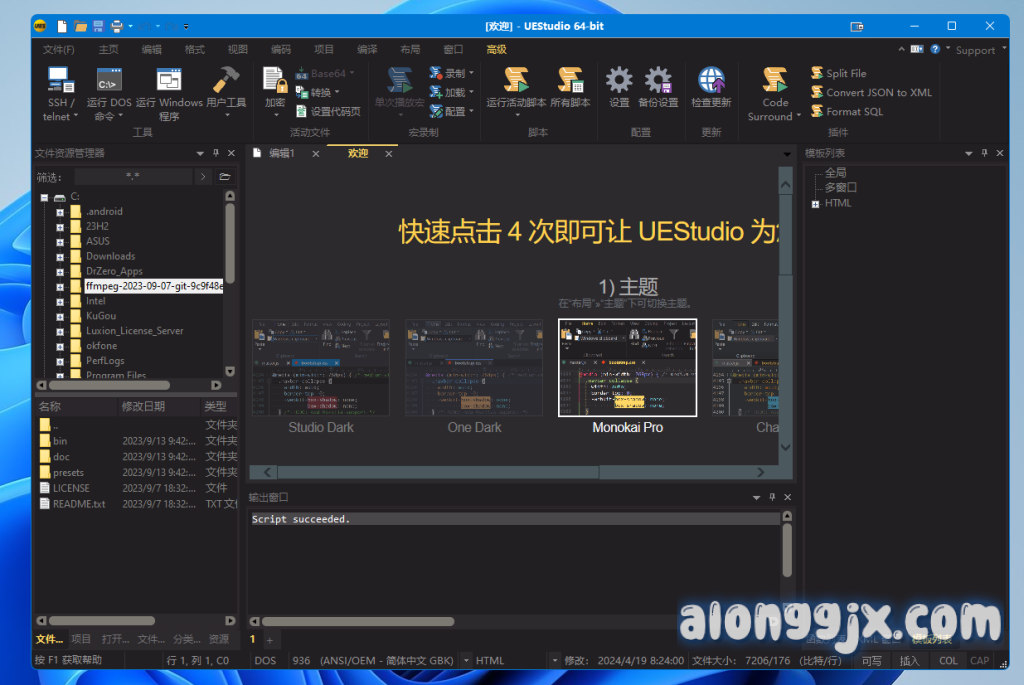The image size is (1024, 685).
Task: Expand the HTML node in template list
Action: [x=816, y=204]
